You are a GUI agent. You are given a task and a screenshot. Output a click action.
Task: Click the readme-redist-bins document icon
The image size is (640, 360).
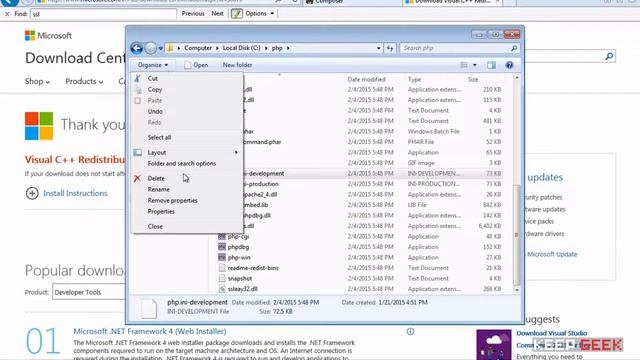tap(222, 268)
